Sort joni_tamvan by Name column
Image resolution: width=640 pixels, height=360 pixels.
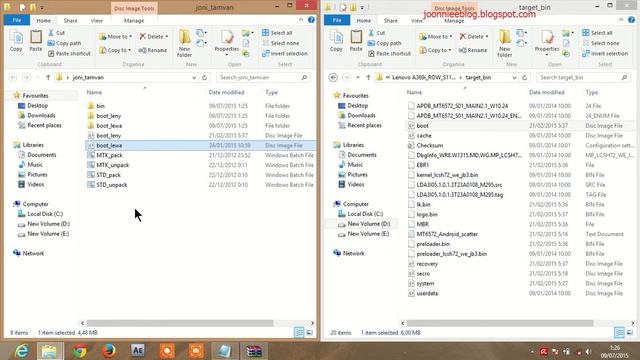click(x=94, y=92)
